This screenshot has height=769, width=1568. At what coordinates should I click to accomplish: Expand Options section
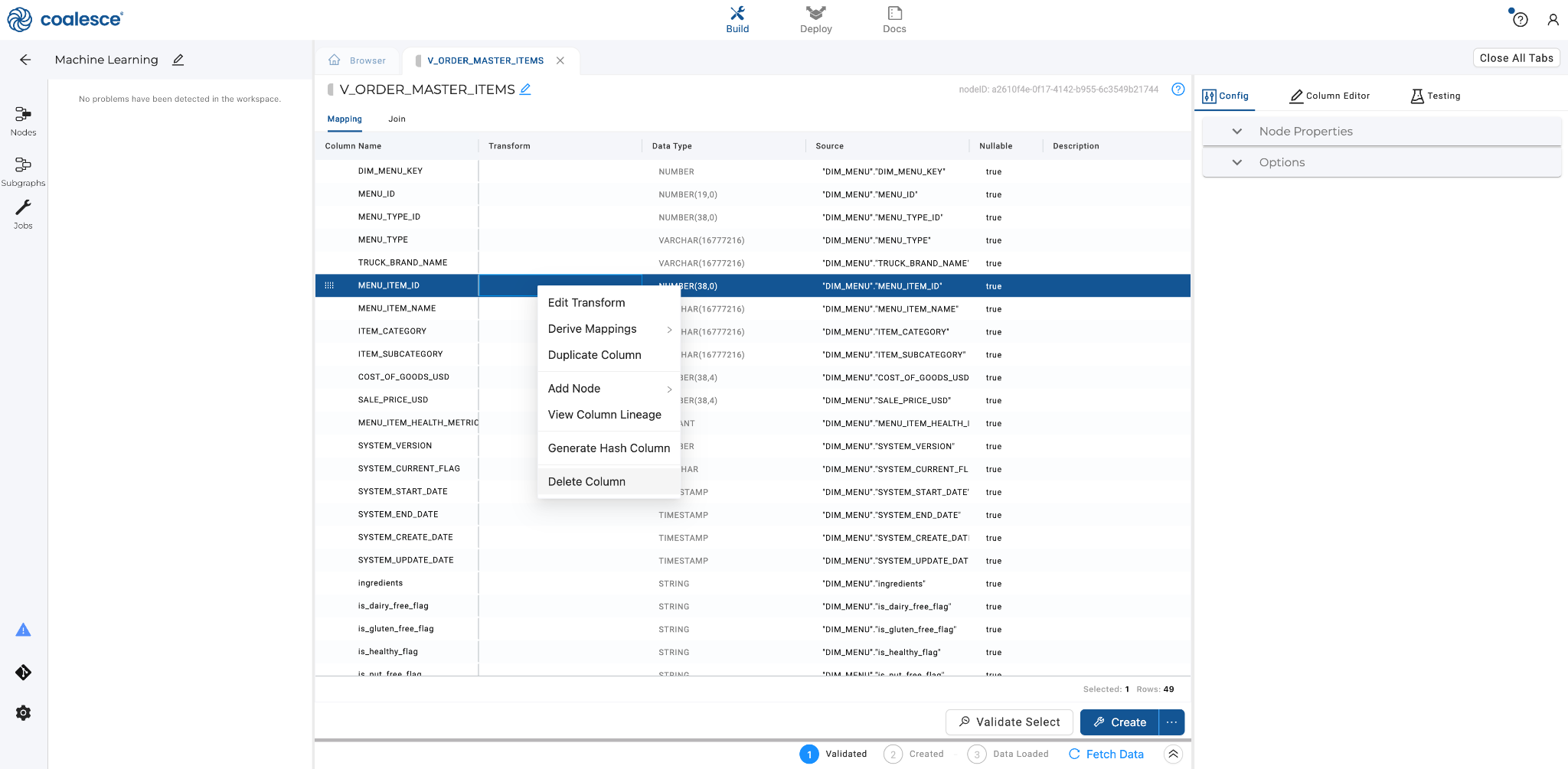[x=1382, y=162]
